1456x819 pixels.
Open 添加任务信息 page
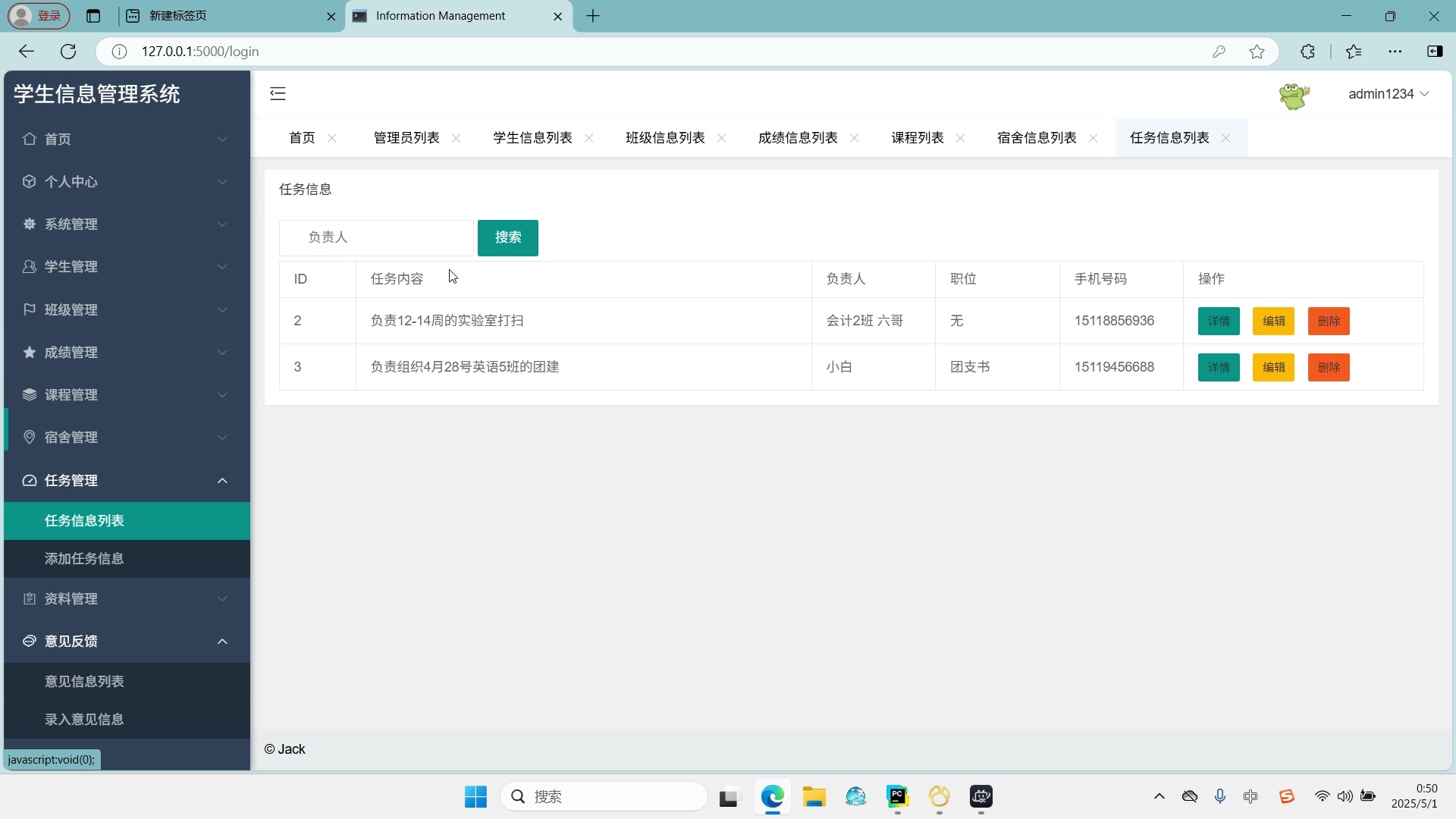pyautogui.click(x=83, y=559)
